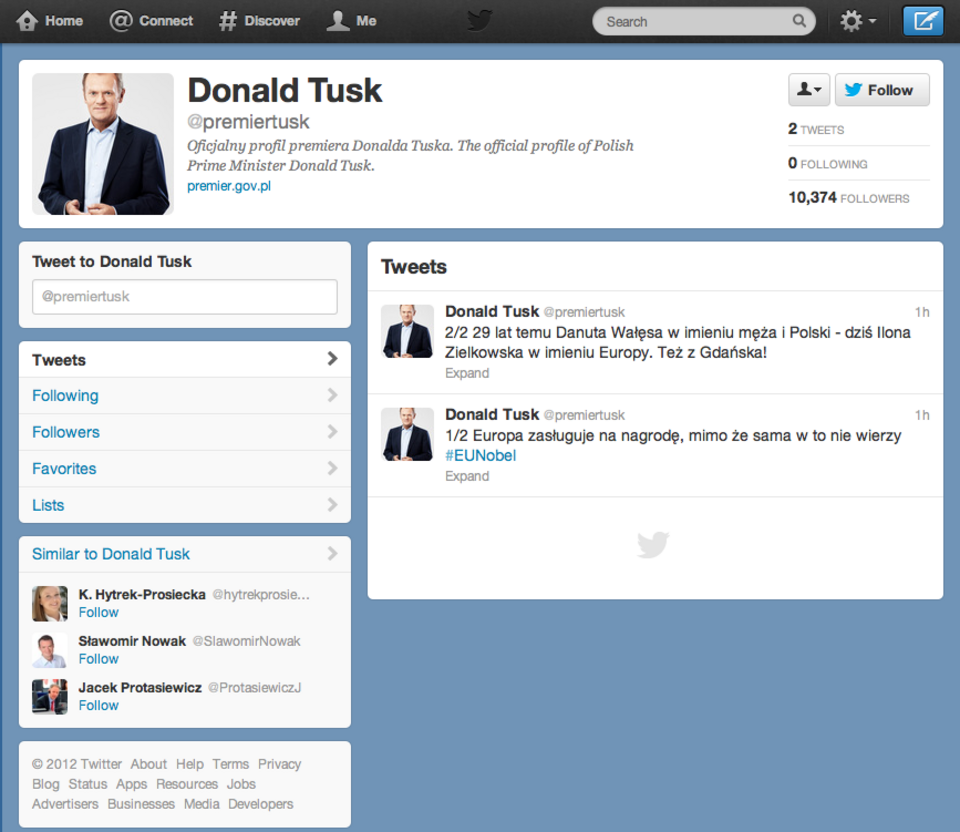Open the settings gear menu
960x832 pixels.
[858, 21]
